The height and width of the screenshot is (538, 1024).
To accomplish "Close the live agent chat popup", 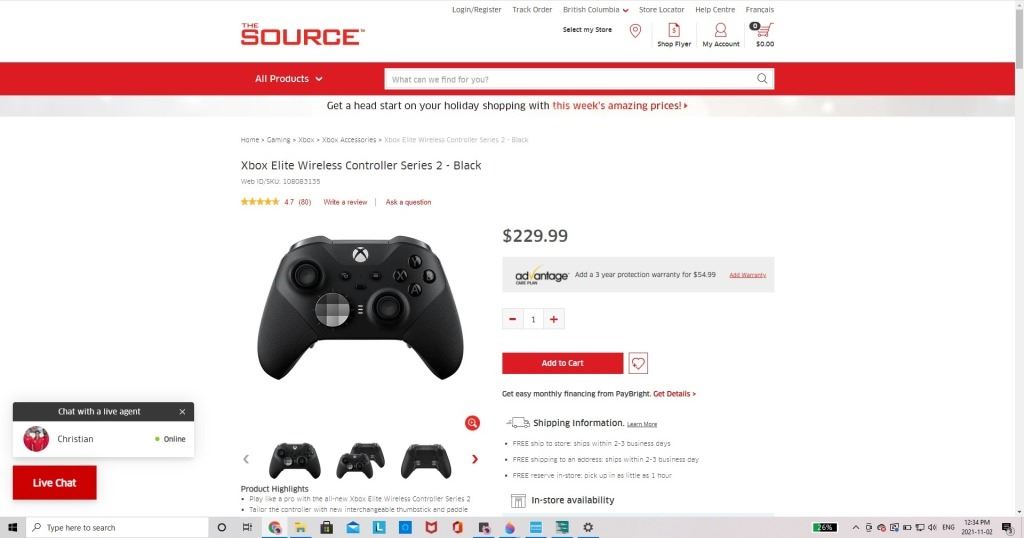I will coord(182,411).
